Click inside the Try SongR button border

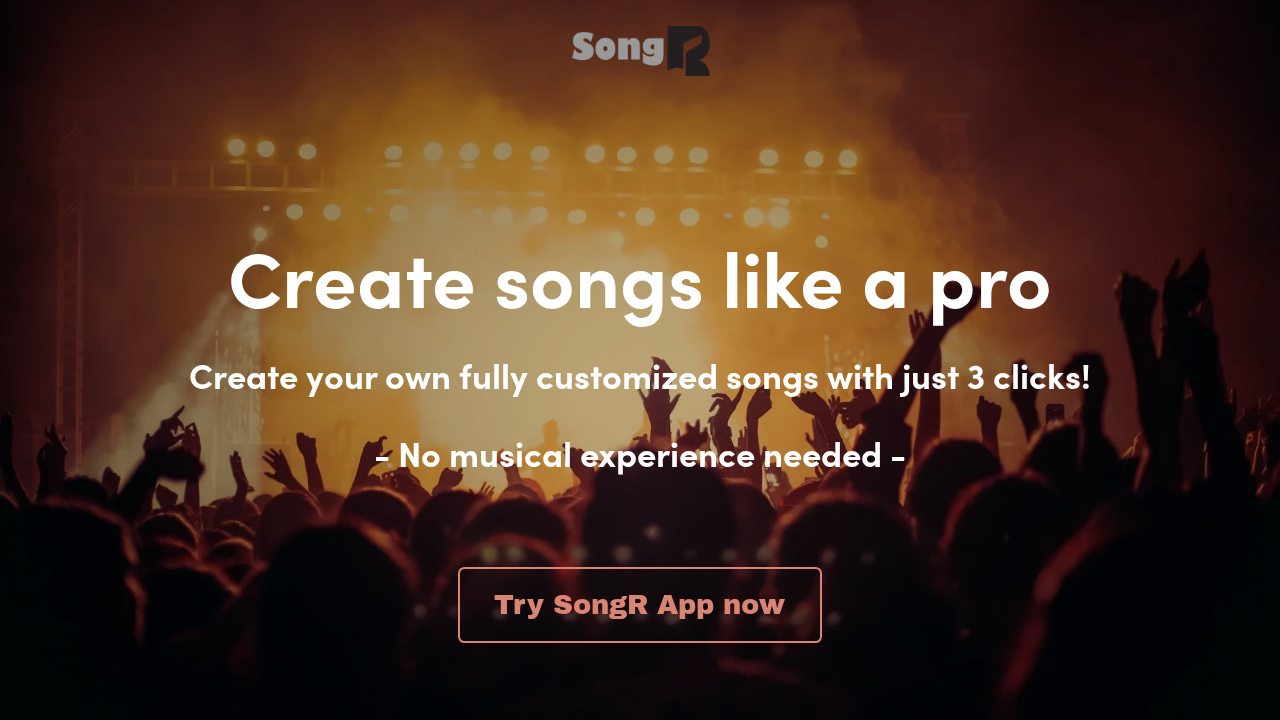pyautogui.click(x=640, y=605)
